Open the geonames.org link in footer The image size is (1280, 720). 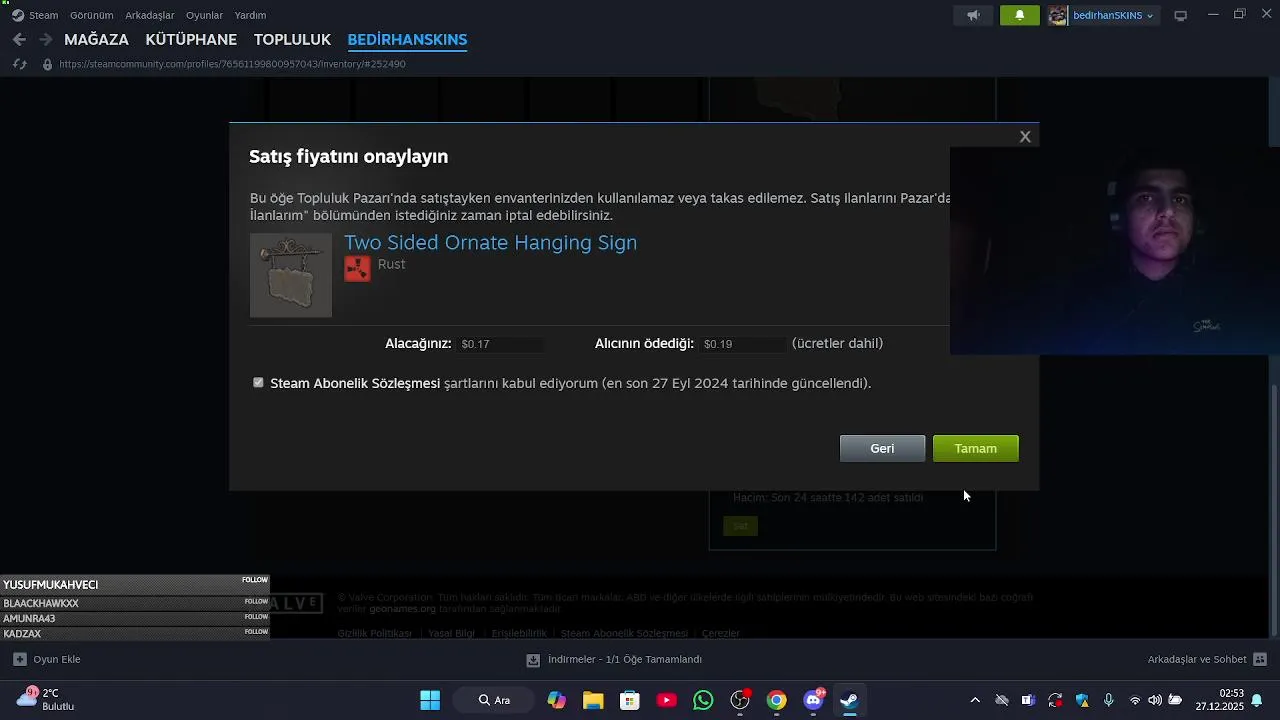(402, 609)
